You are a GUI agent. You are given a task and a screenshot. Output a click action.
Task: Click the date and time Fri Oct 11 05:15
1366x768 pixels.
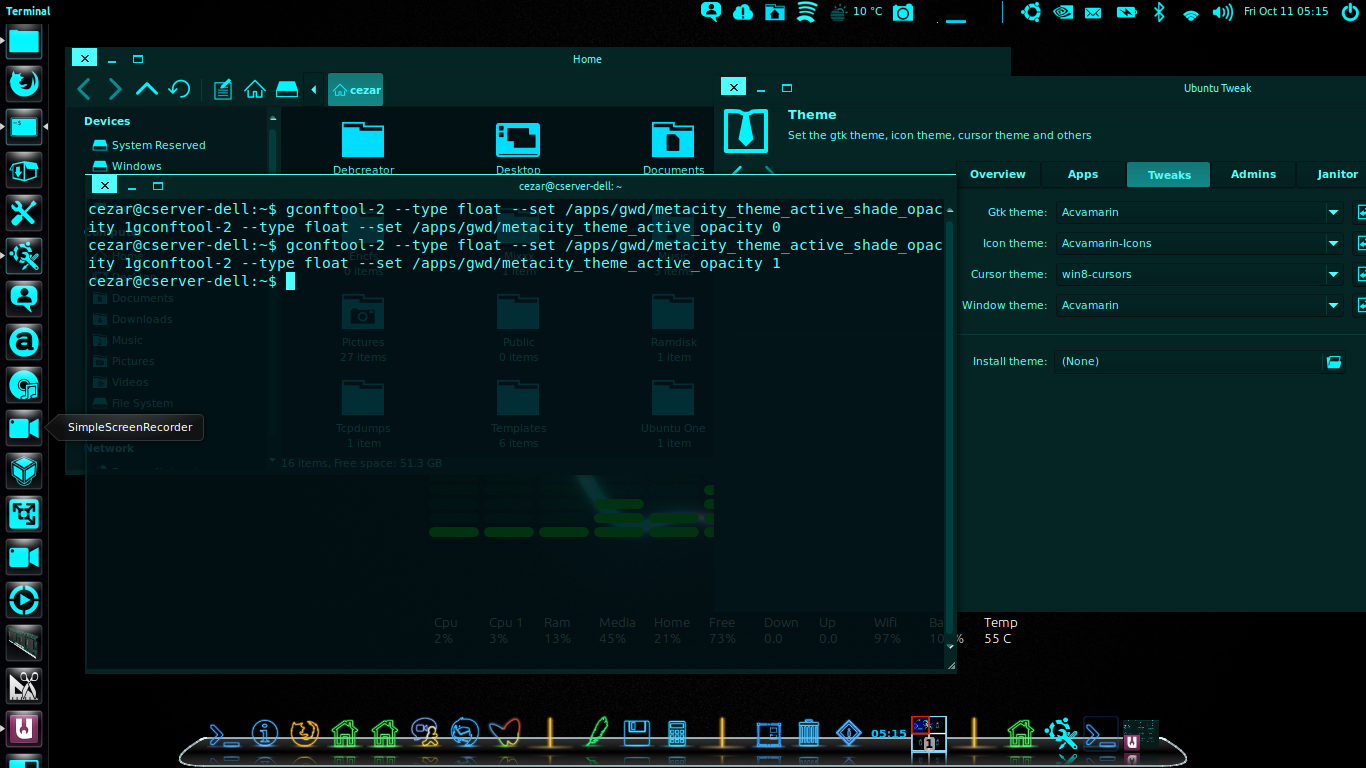pyautogui.click(x=1285, y=12)
